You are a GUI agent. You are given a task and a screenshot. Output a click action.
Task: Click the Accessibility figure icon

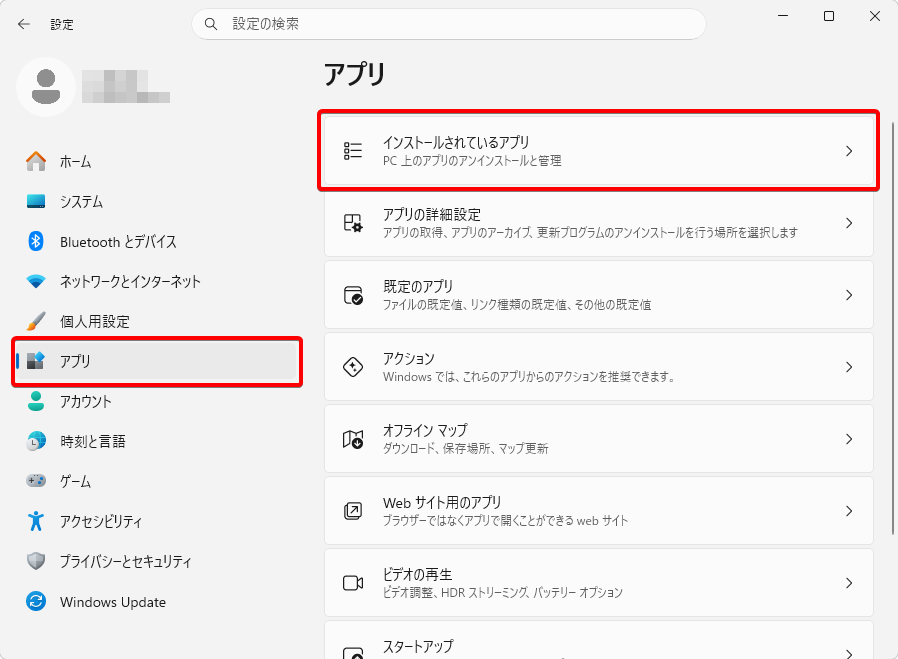point(36,521)
